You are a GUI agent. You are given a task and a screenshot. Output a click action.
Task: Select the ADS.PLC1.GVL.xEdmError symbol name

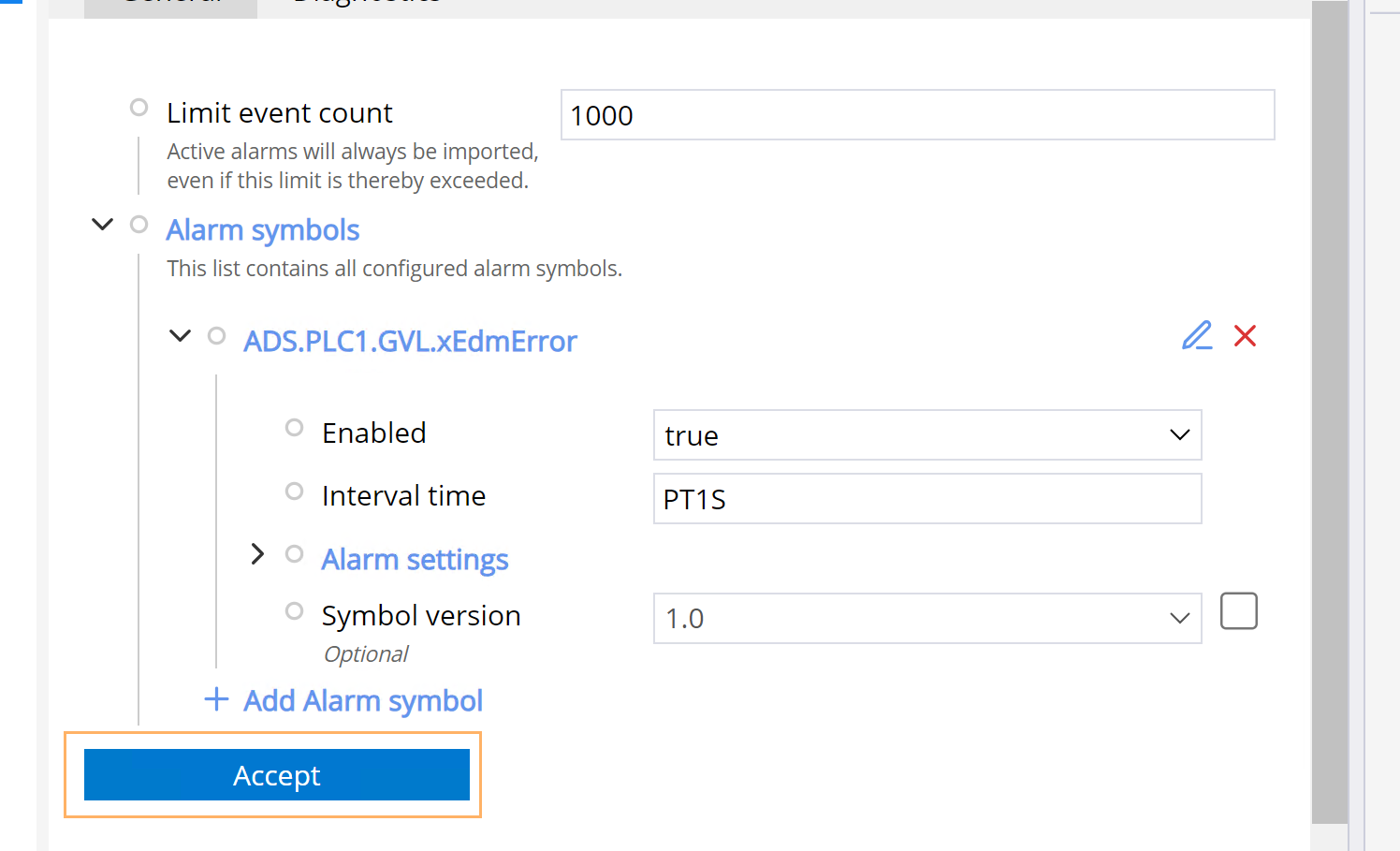pos(410,342)
